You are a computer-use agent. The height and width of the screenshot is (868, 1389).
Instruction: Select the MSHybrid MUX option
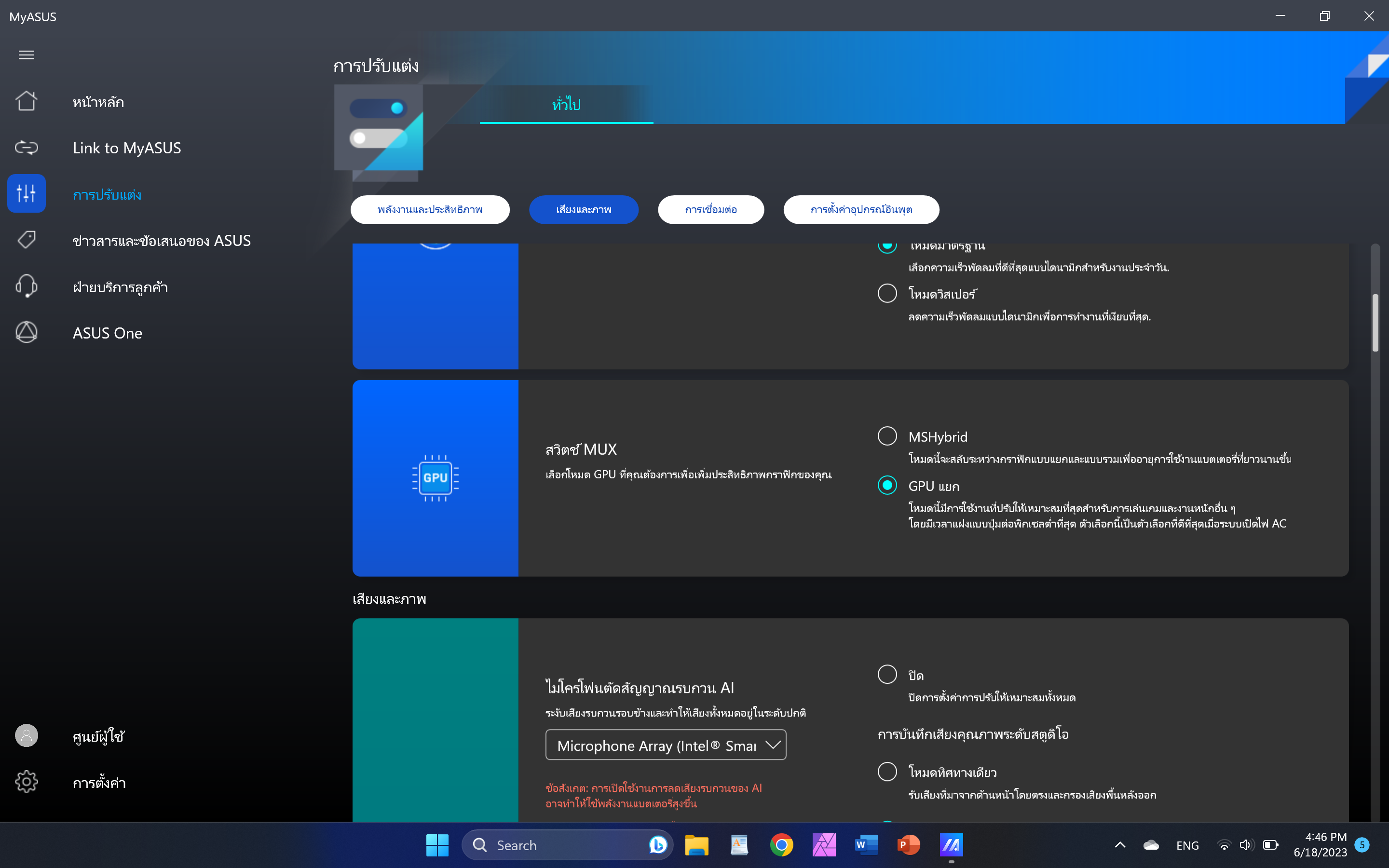pyautogui.click(x=887, y=436)
